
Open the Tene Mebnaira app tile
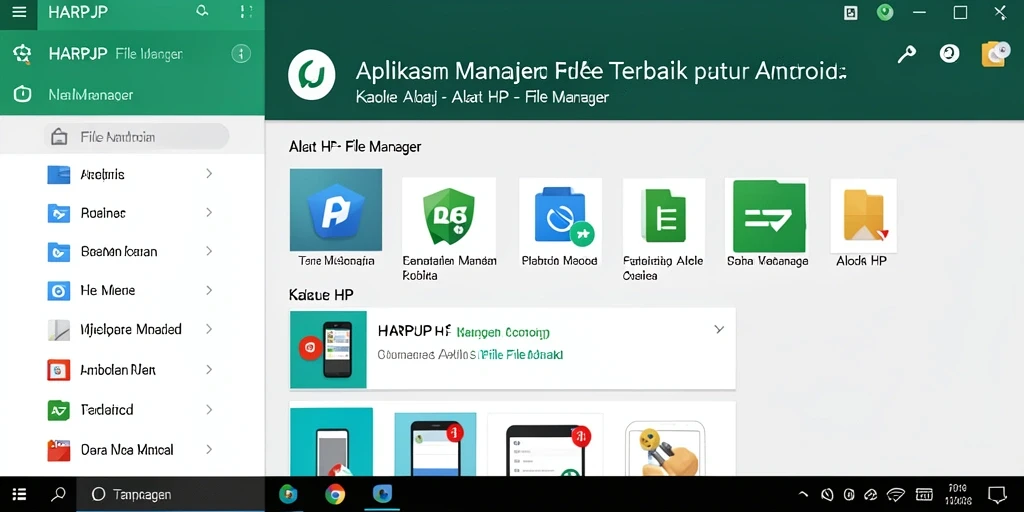tap(336, 210)
